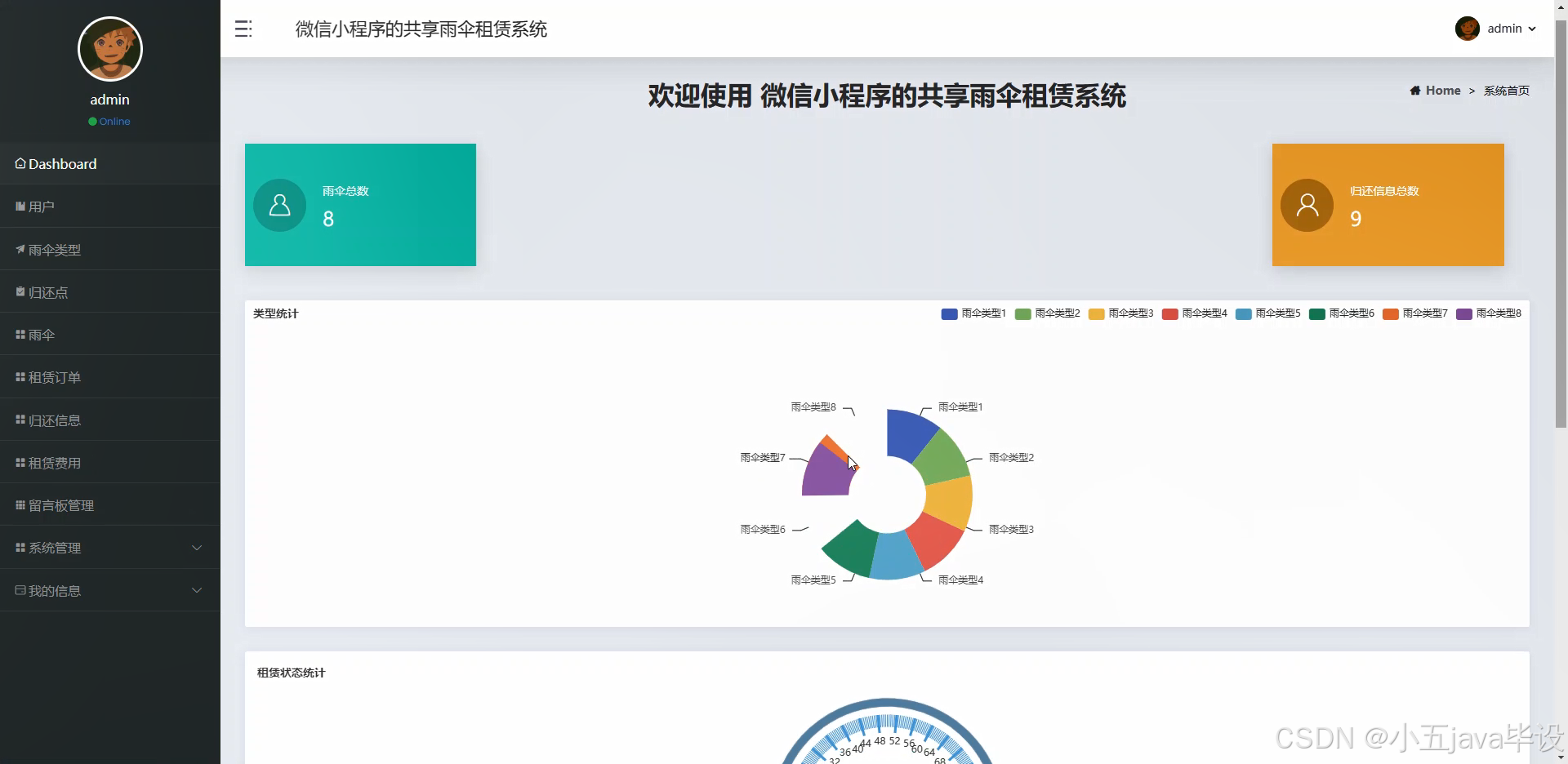Open the admin dropdown arrow in header

tap(1532, 29)
